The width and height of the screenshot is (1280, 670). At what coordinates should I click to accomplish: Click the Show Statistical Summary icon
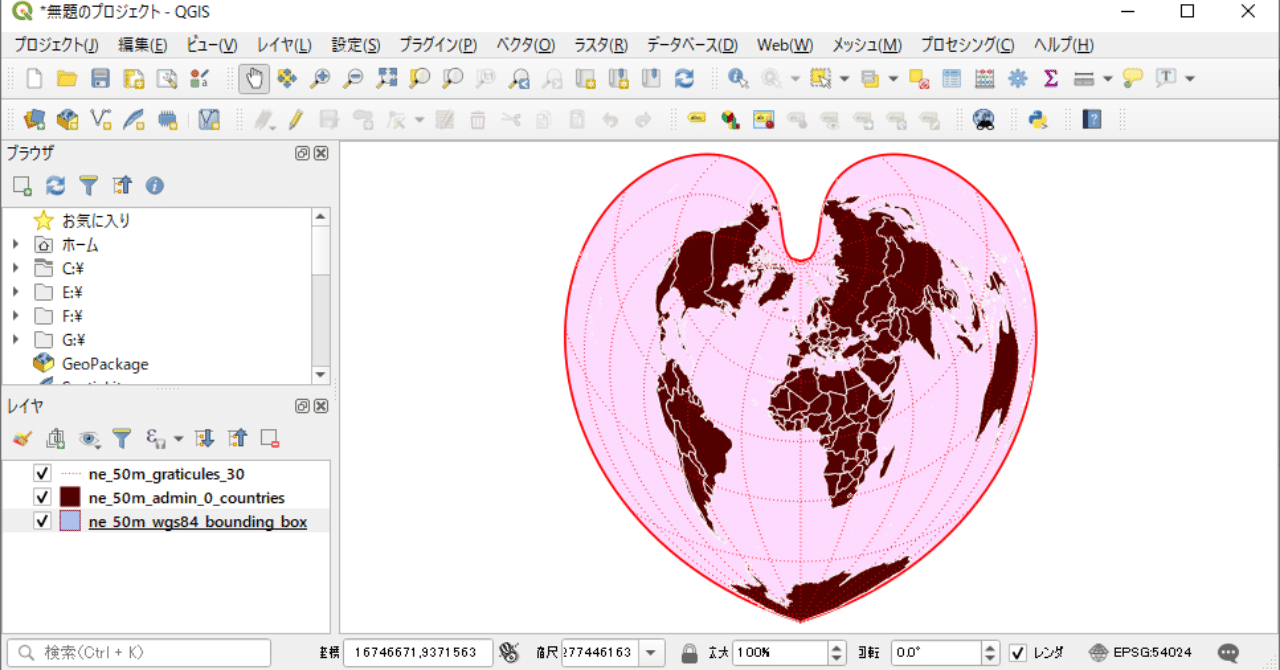1051,78
